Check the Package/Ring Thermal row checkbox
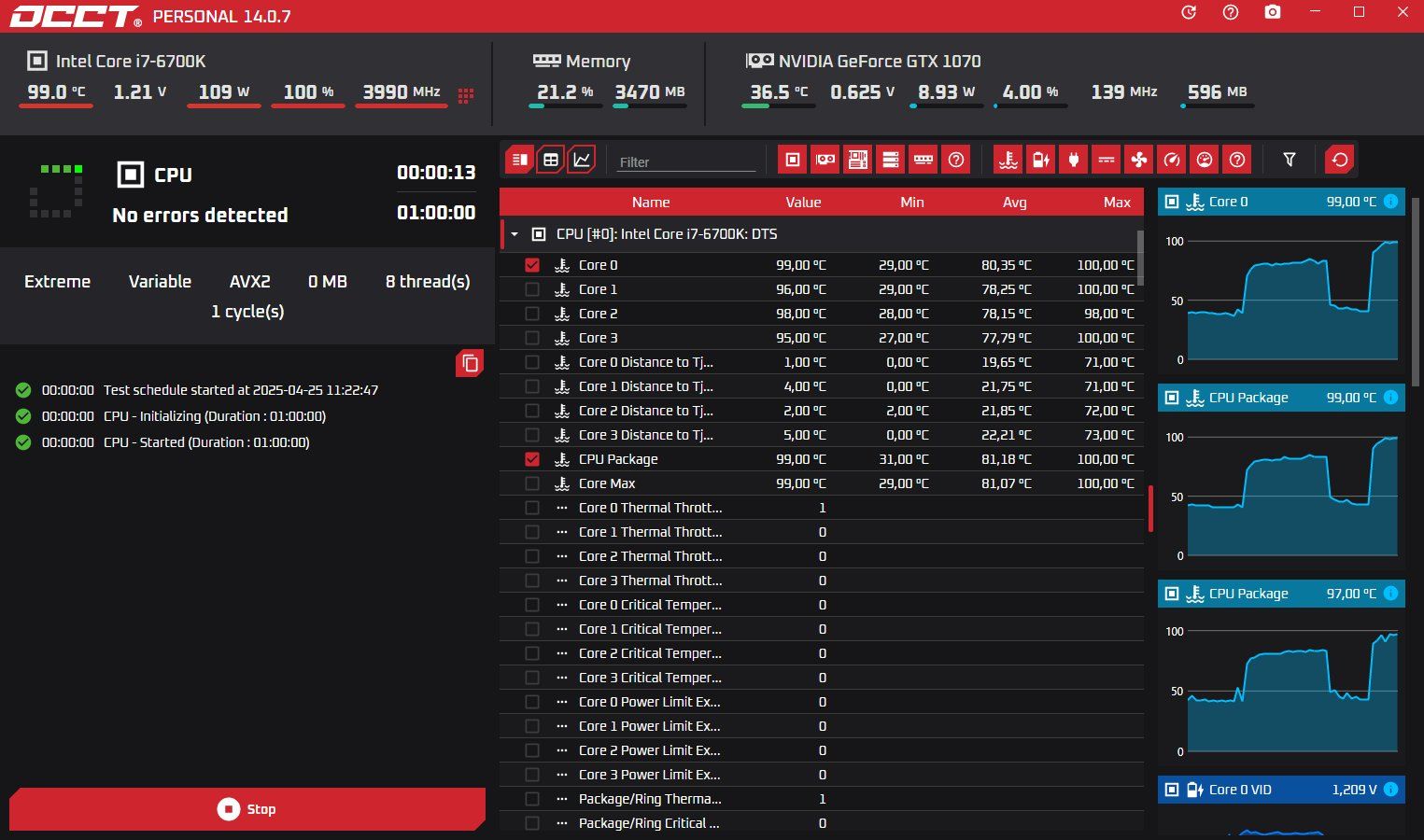The width and height of the screenshot is (1424, 840). click(532, 799)
